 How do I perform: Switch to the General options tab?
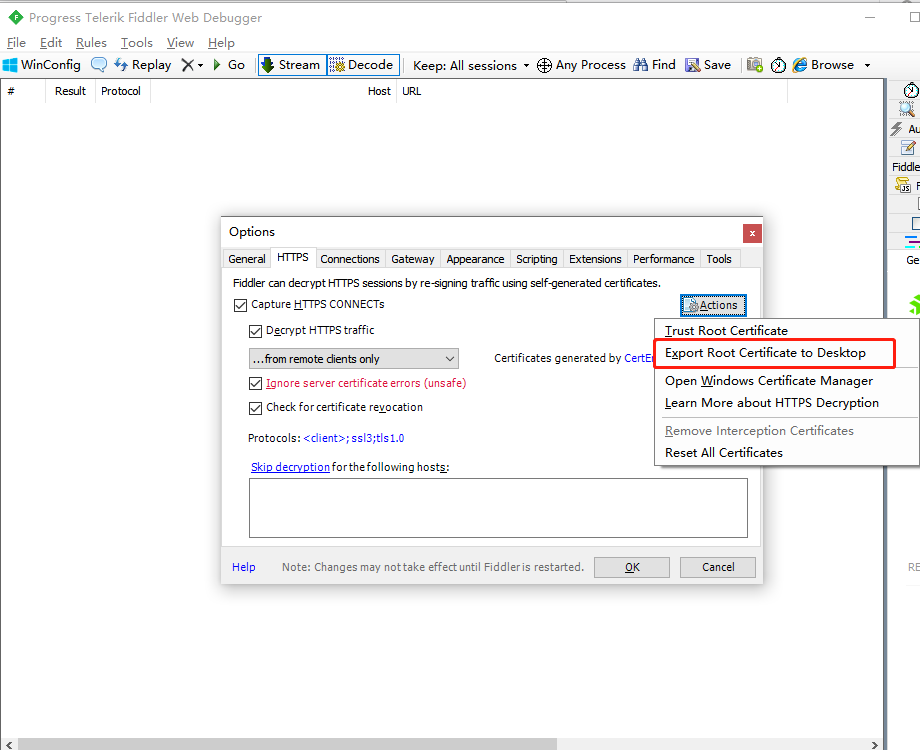[x=247, y=259]
